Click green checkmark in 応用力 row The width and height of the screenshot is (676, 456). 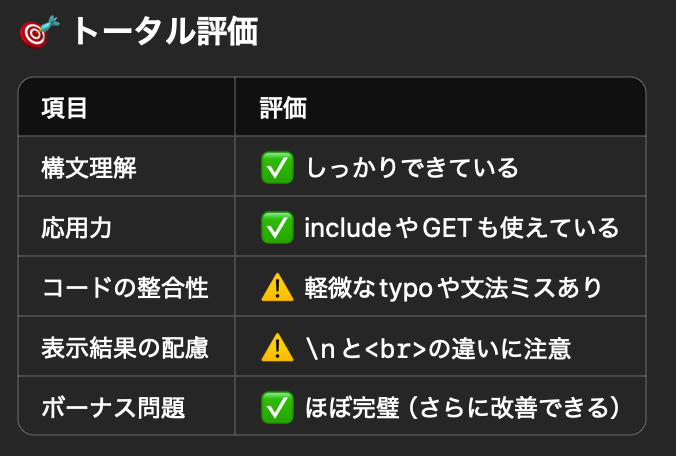(277, 228)
